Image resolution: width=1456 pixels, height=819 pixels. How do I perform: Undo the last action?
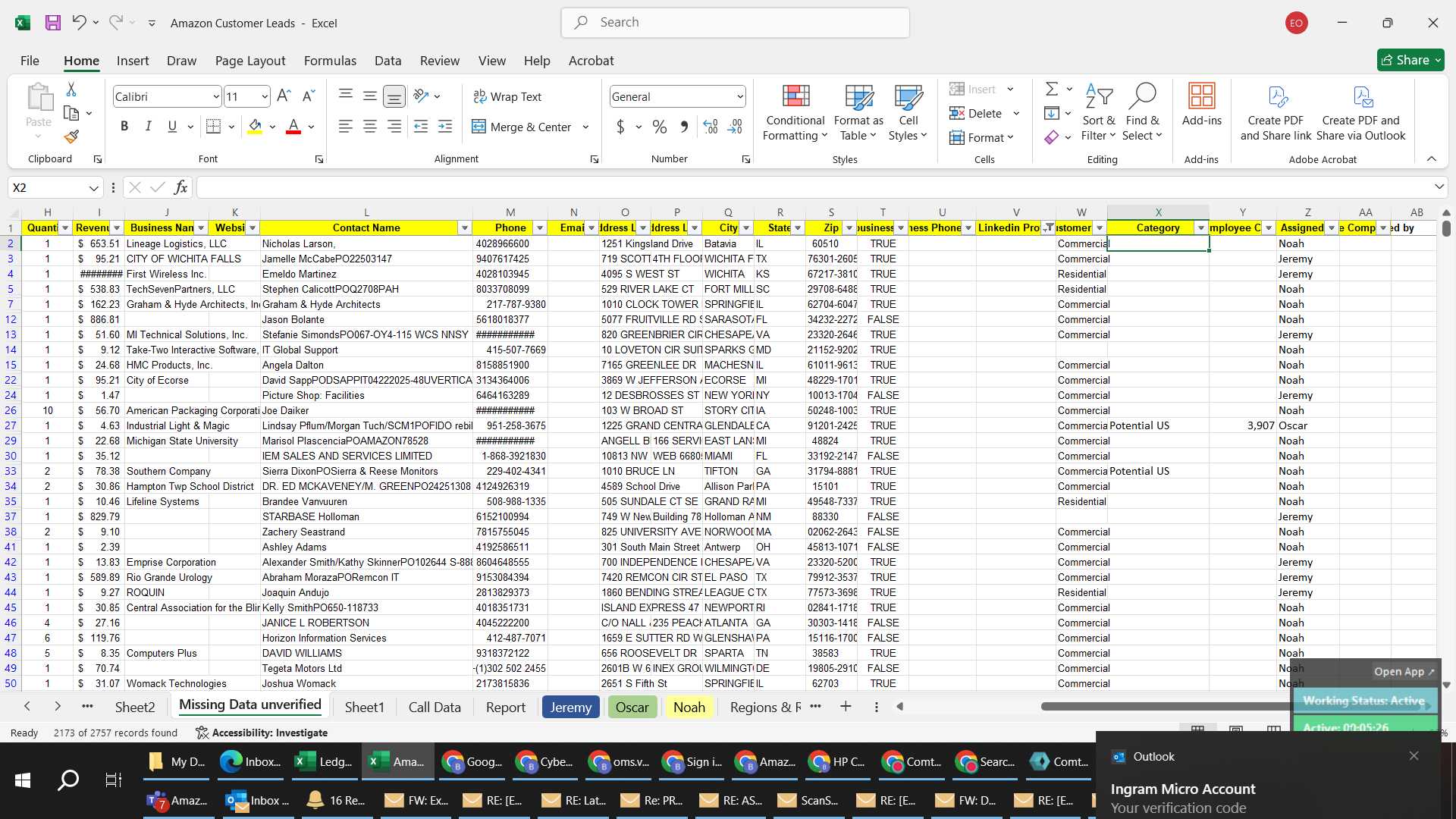pos(79,23)
